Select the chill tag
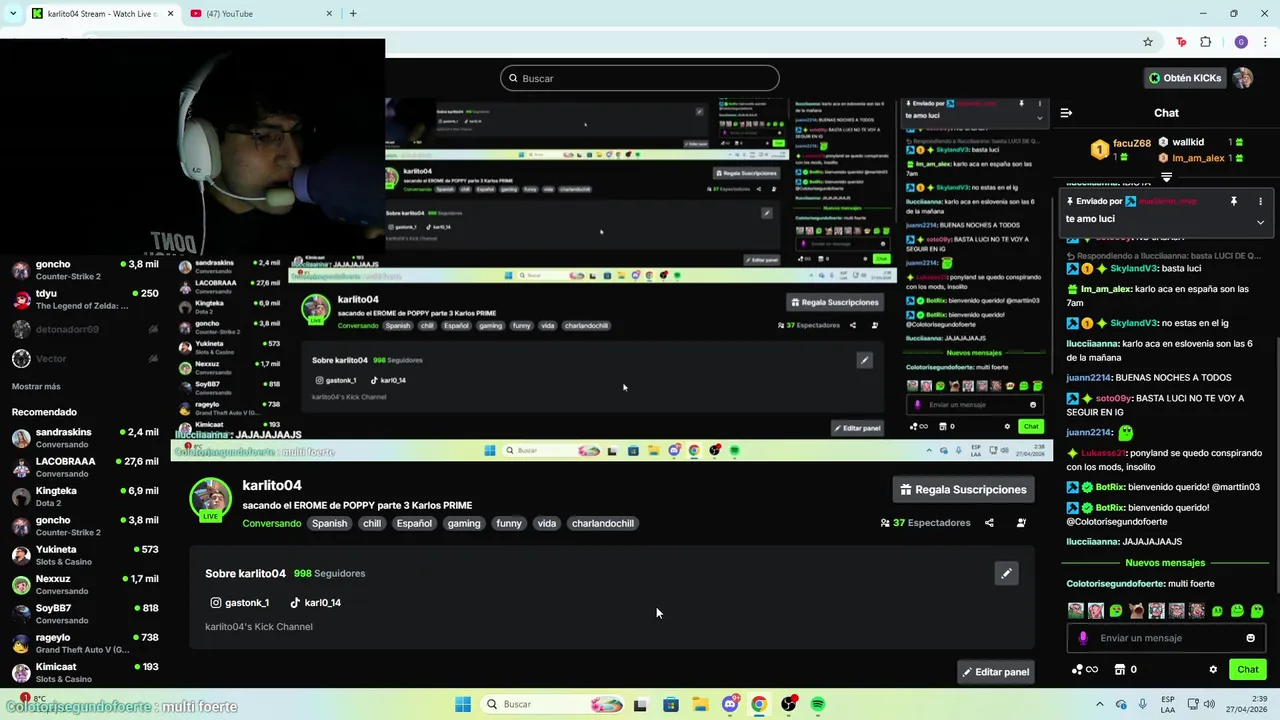The width and height of the screenshot is (1280, 720). pyautogui.click(x=372, y=523)
